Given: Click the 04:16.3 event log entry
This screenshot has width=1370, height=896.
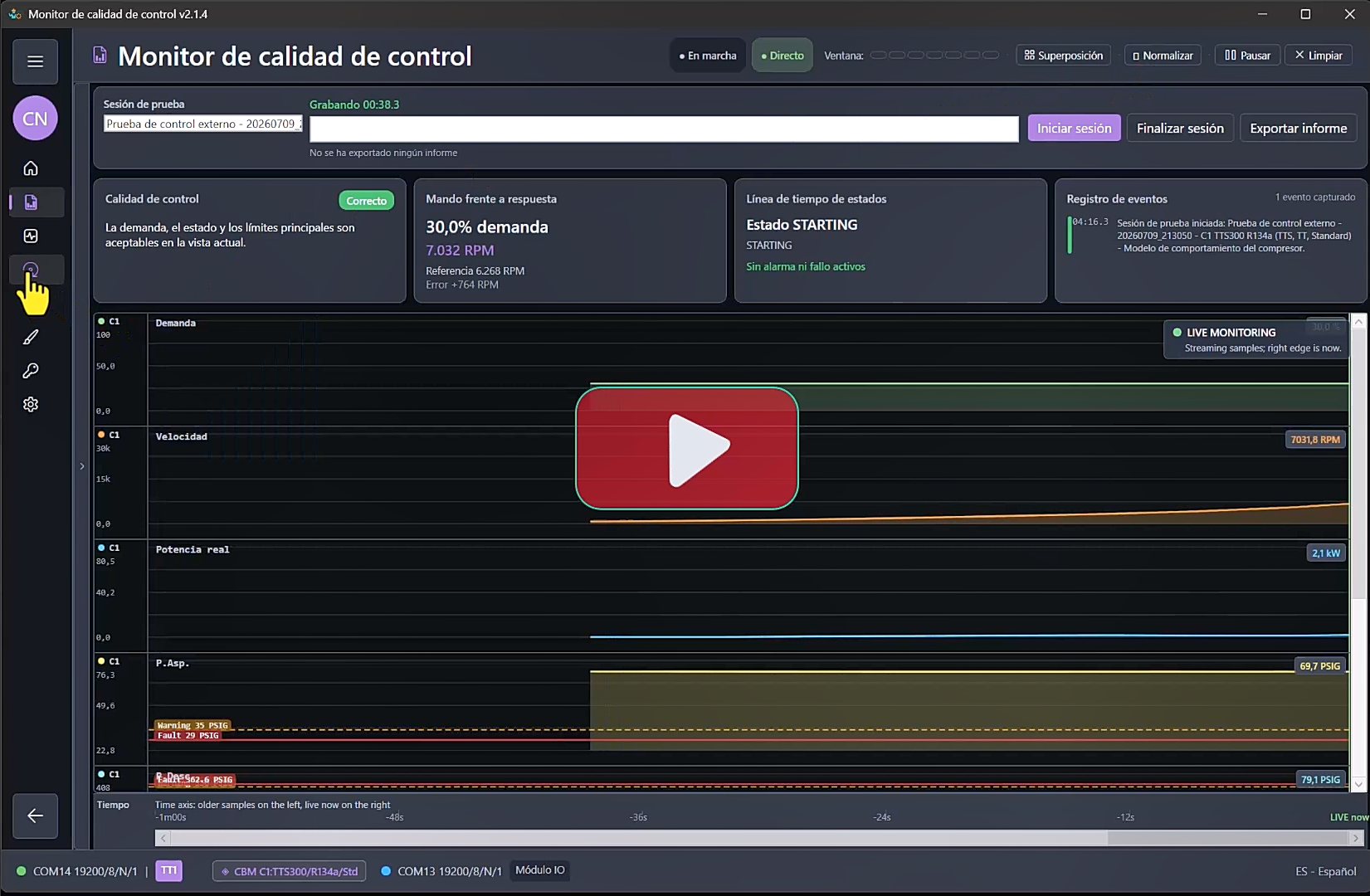Looking at the screenshot, I should click(1212, 236).
